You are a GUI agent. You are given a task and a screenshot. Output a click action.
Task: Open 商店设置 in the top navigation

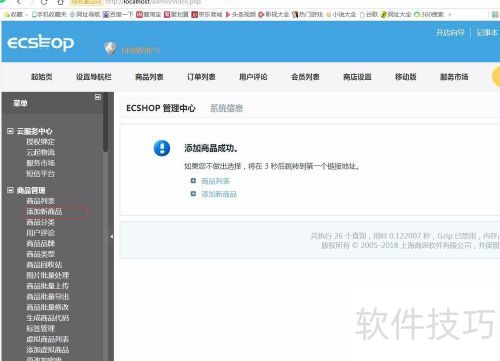click(357, 77)
